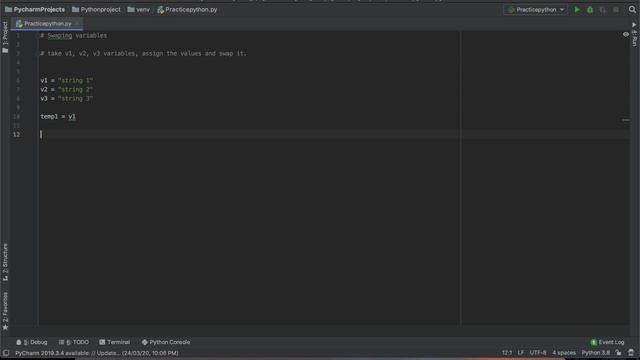Click PycharmProjects breadcrumb
Viewport: 640px width, 360px height.
(35, 9)
